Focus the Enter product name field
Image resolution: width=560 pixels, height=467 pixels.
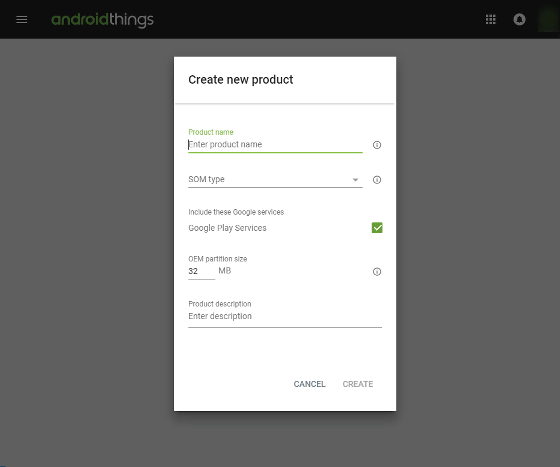tap(275, 145)
